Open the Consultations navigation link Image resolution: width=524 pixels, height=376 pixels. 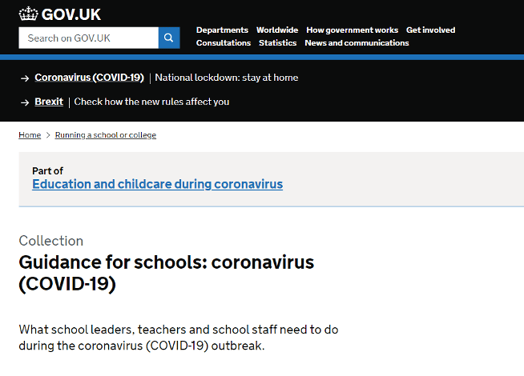(x=223, y=43)
